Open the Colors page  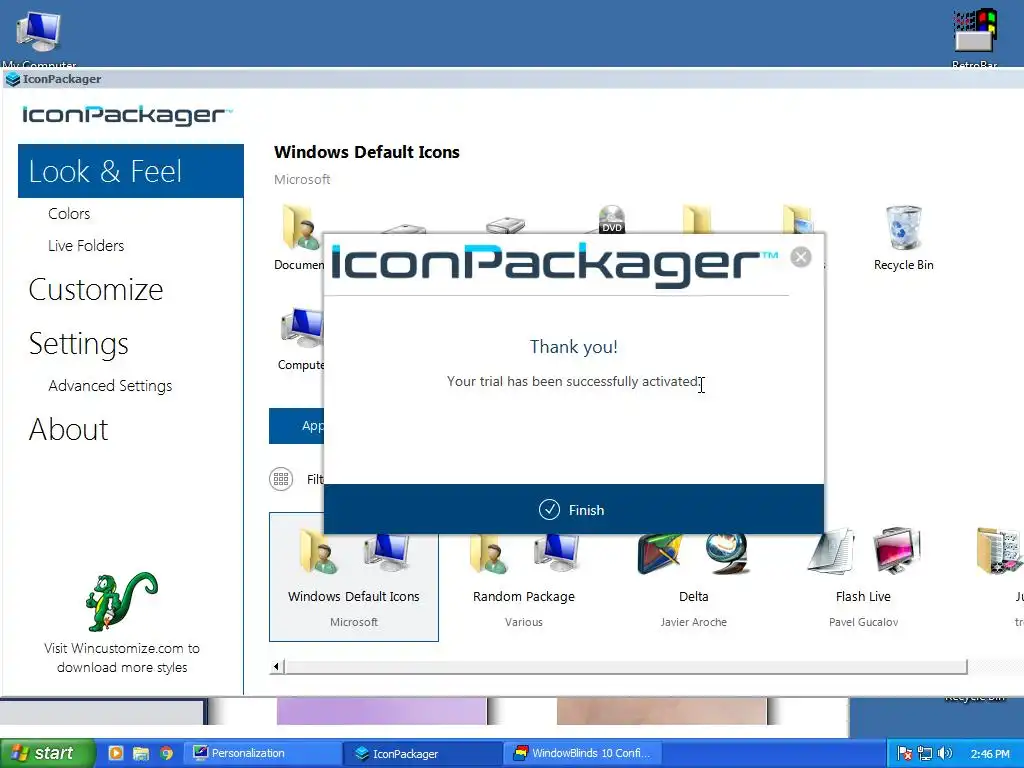coord(69,214)
